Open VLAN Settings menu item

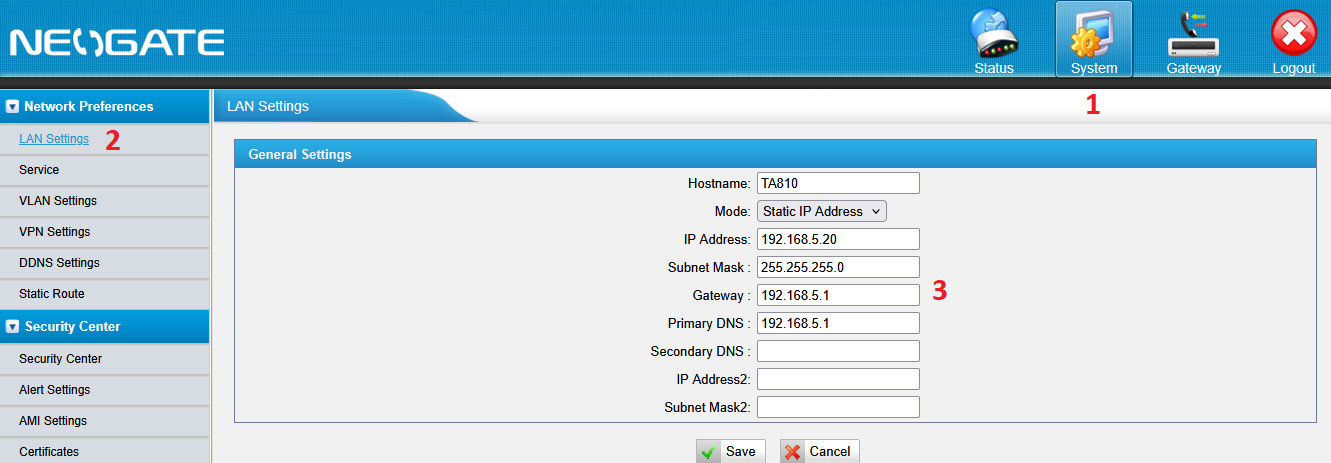58,201
